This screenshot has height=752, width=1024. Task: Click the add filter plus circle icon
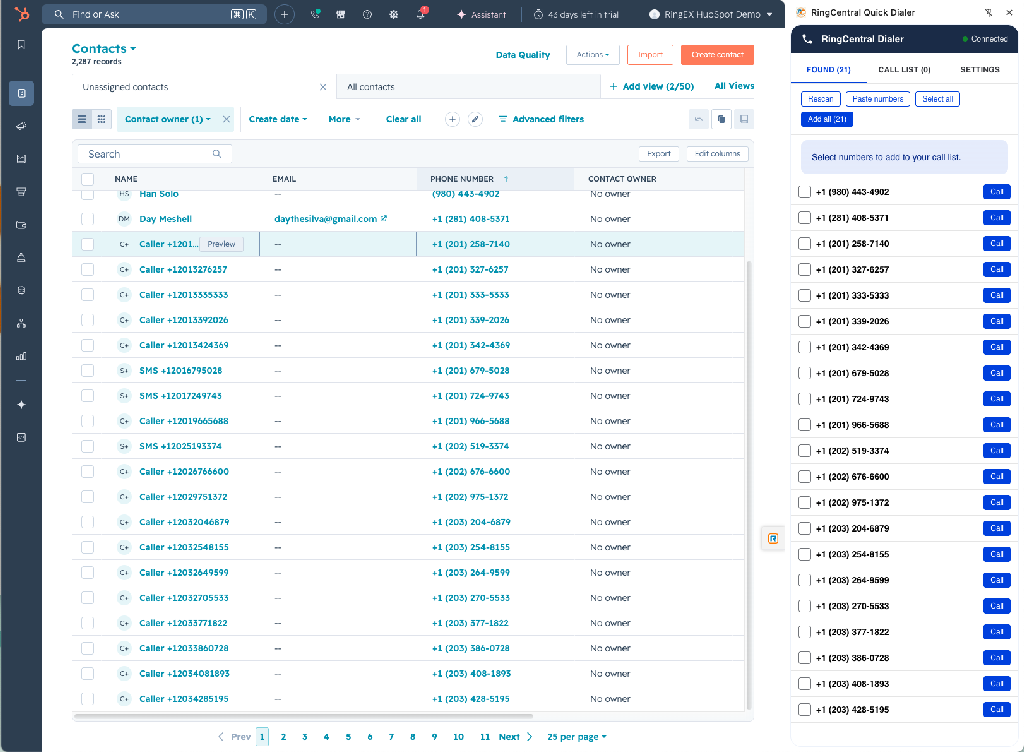(x=453, y=119)
